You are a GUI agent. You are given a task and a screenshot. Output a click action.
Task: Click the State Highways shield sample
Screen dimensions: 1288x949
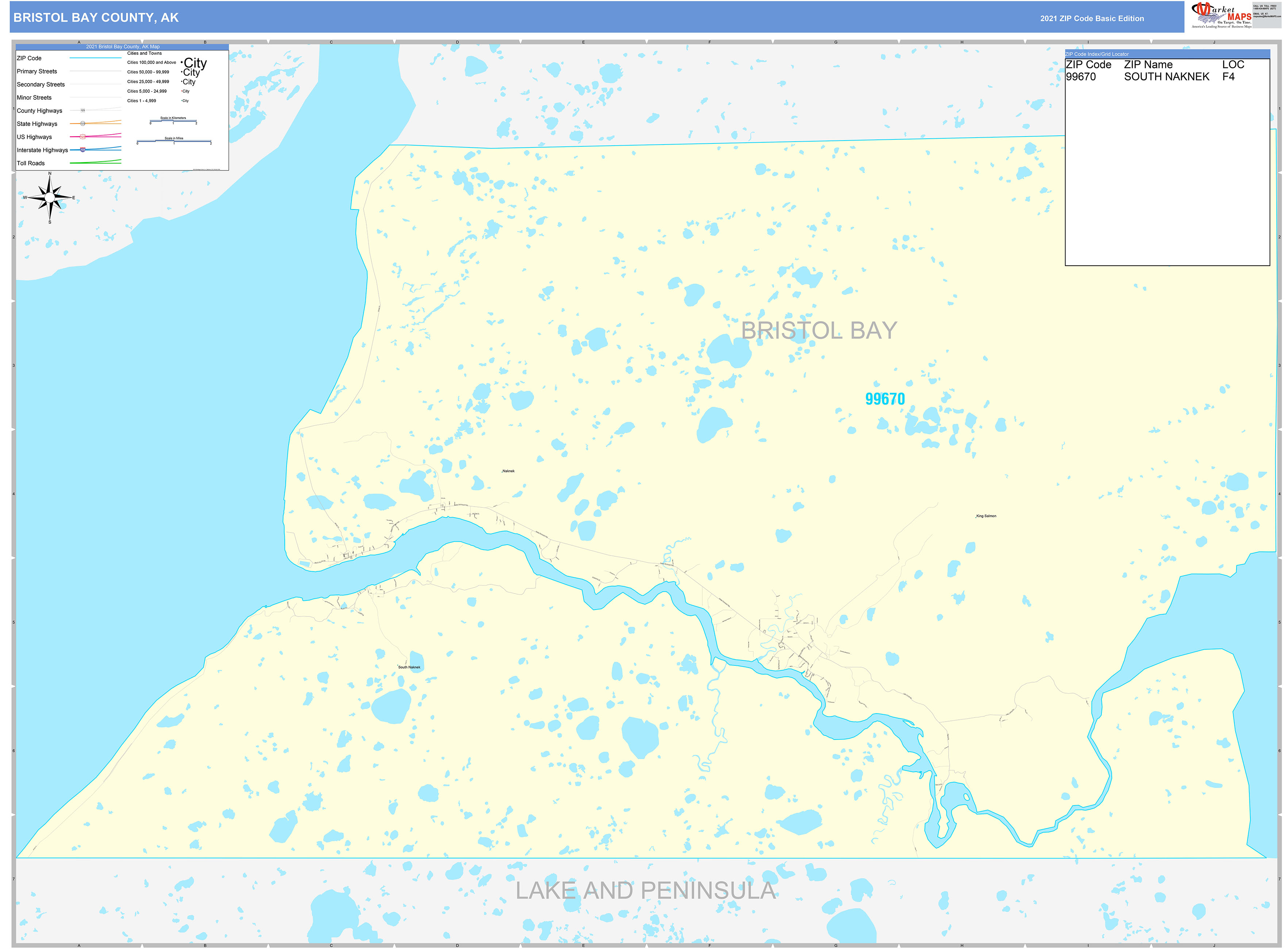pos(83,123)
